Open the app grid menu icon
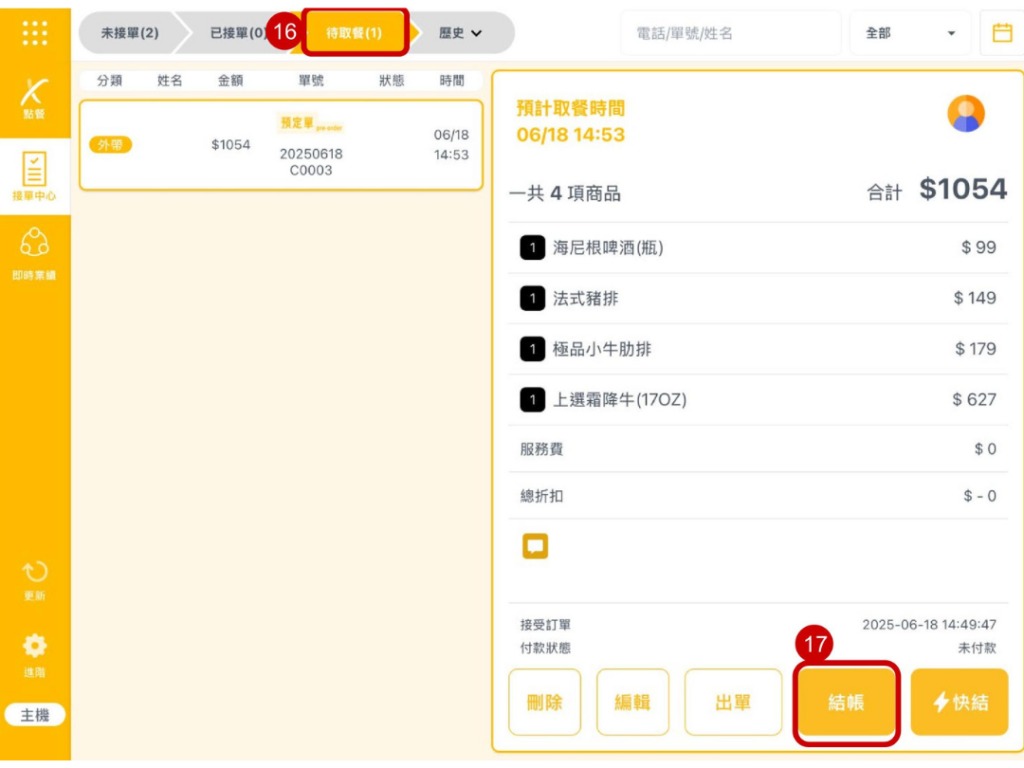This screenshot has width=1024, height=768. (x=34, y=33)
